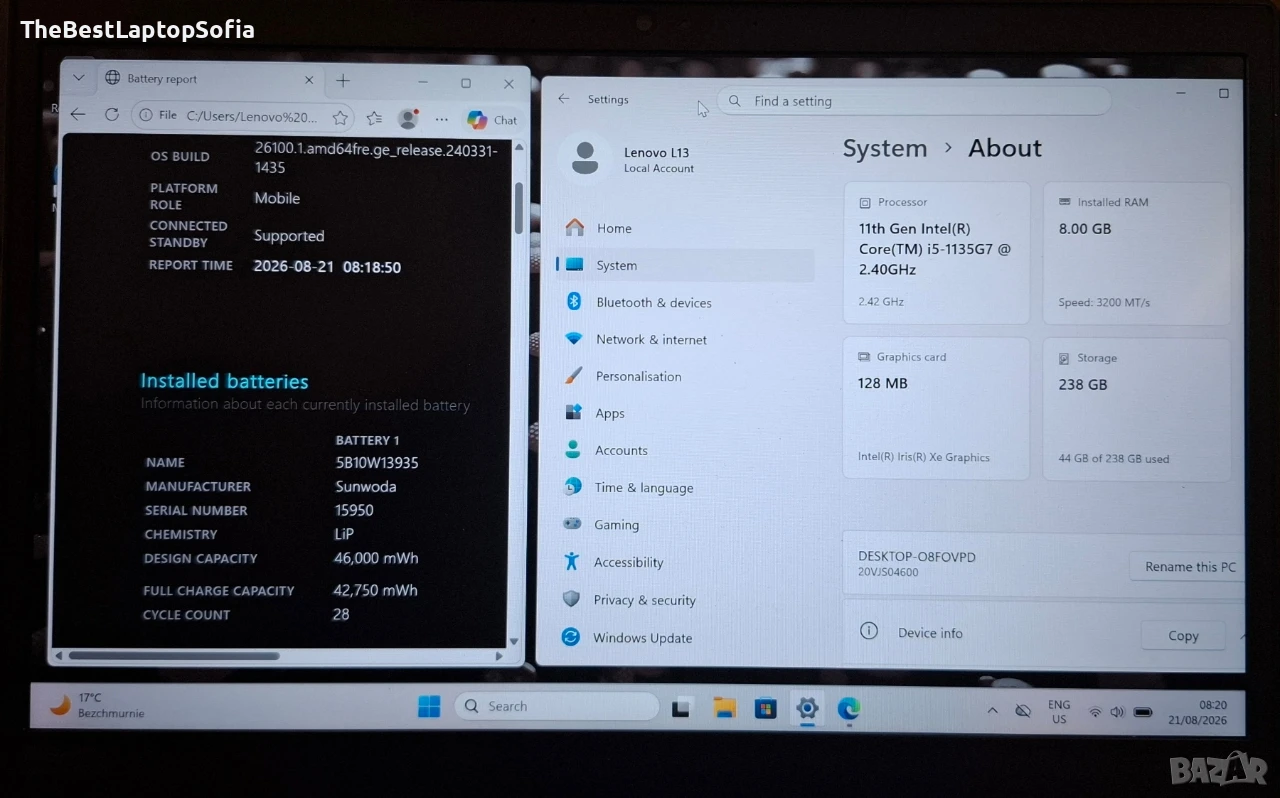Click the Storage info card
1280x798 pixels.
tap(1136, 409)
